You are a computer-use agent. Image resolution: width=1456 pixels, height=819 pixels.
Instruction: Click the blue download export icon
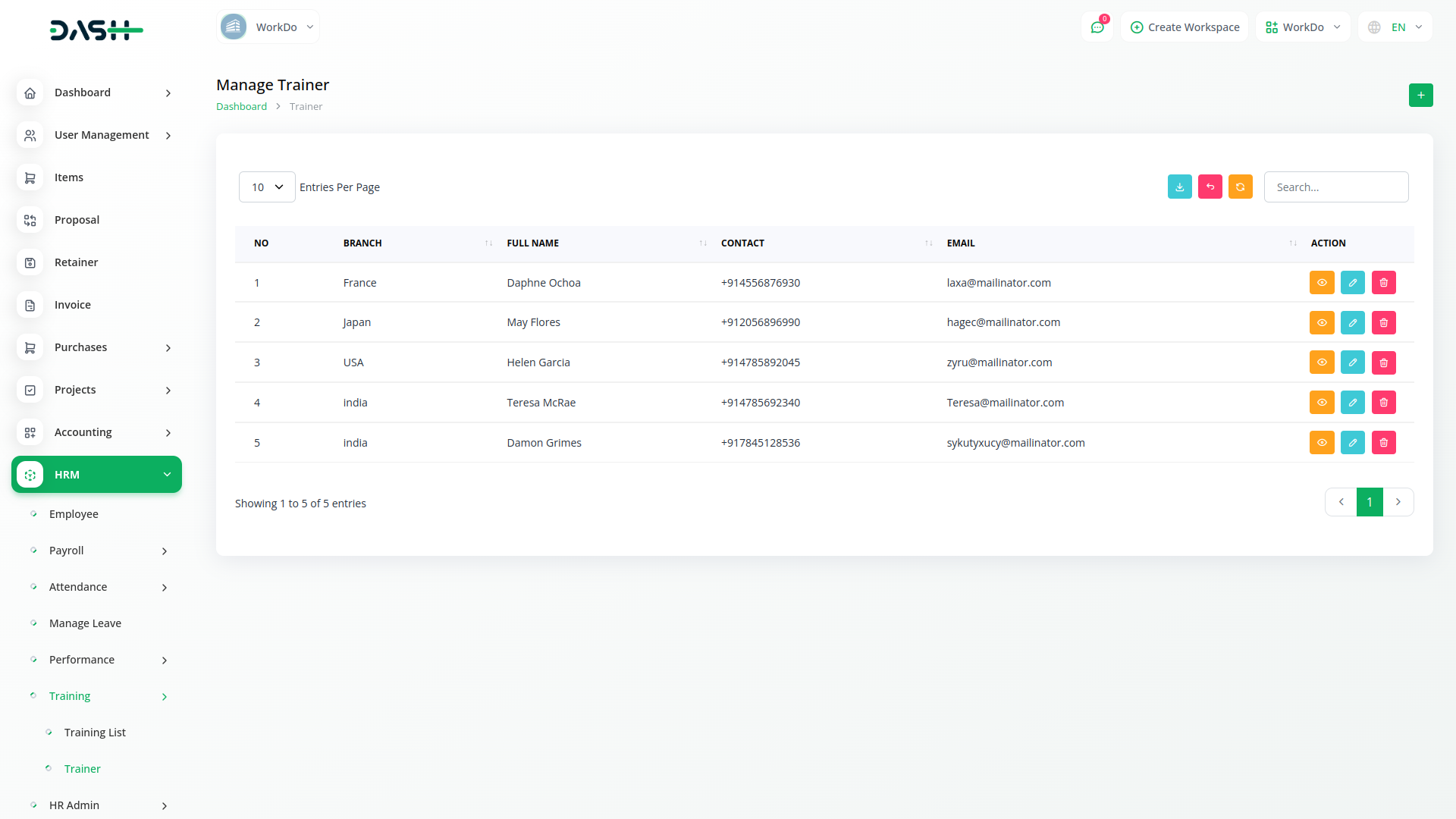(1179, 187)
